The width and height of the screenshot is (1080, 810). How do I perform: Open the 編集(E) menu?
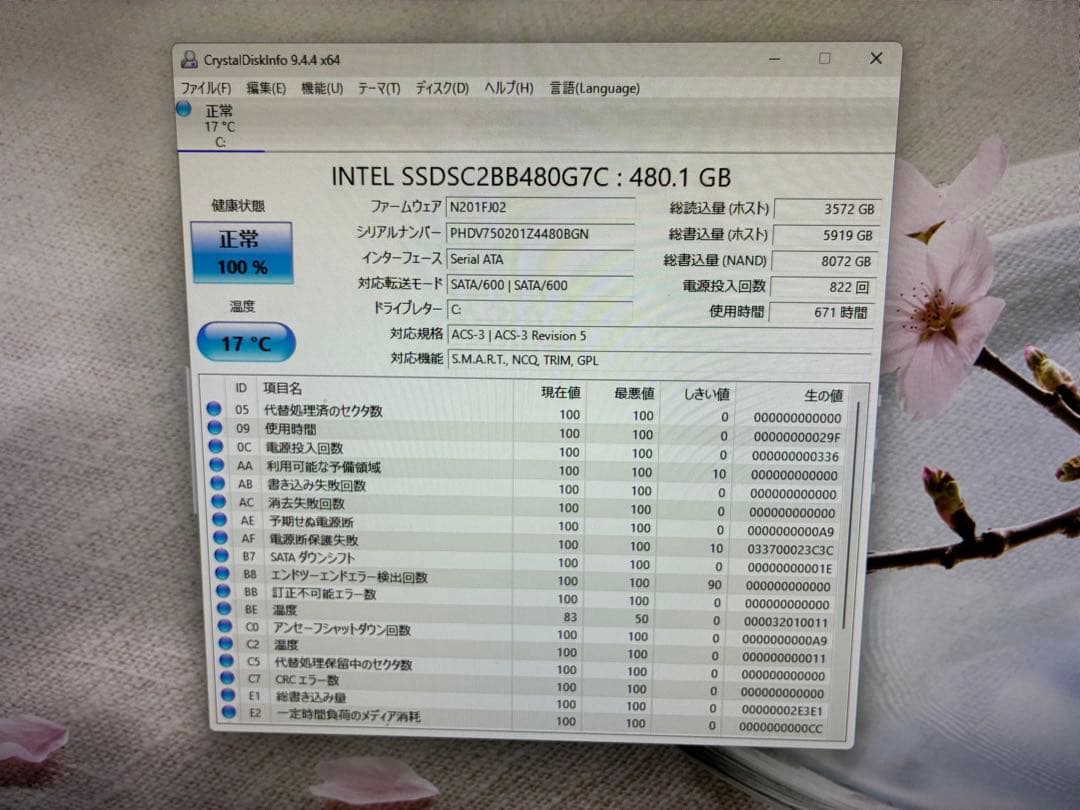pyautogui.click(x=266, y=88)
